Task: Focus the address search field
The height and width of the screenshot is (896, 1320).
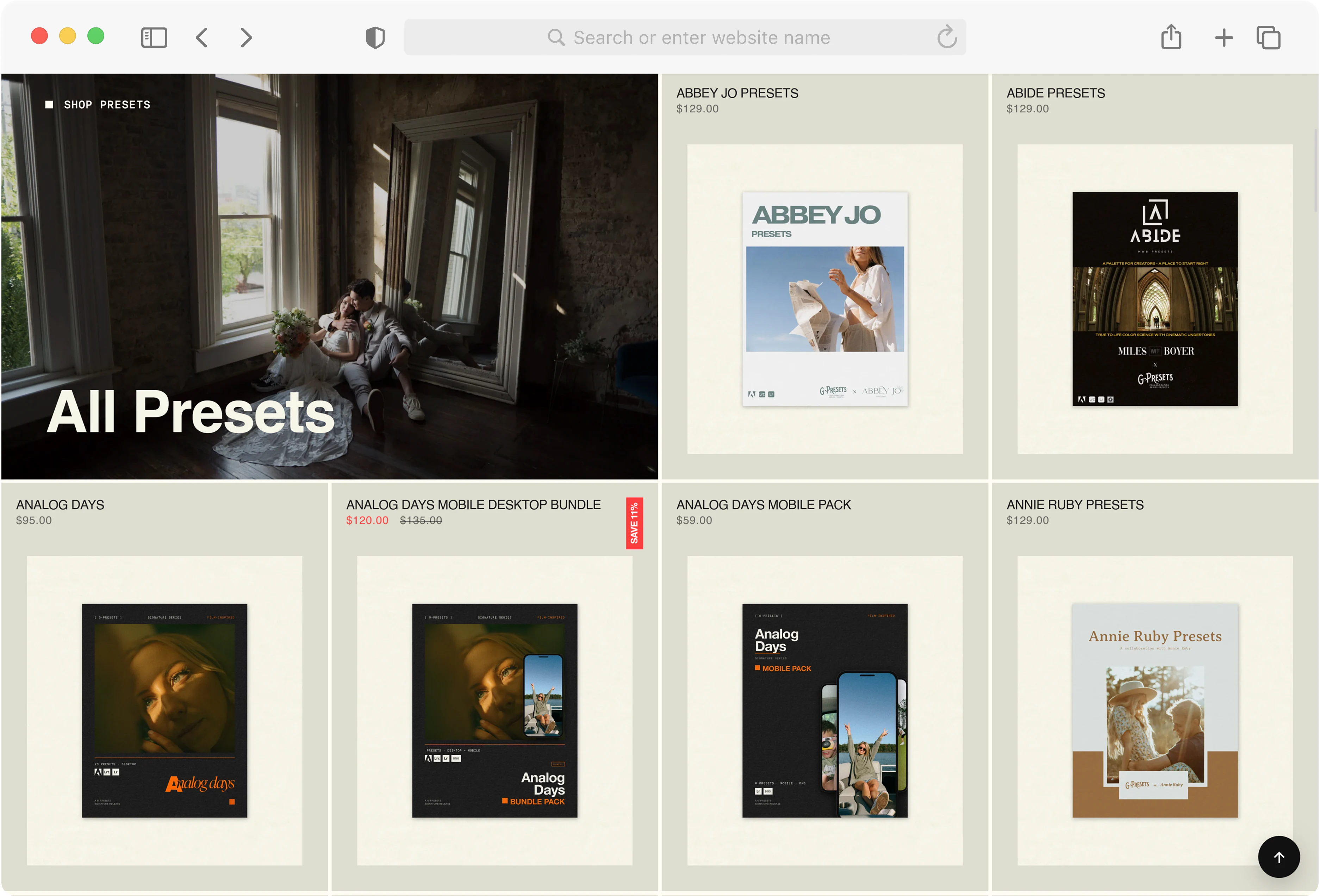Action: 685,37
